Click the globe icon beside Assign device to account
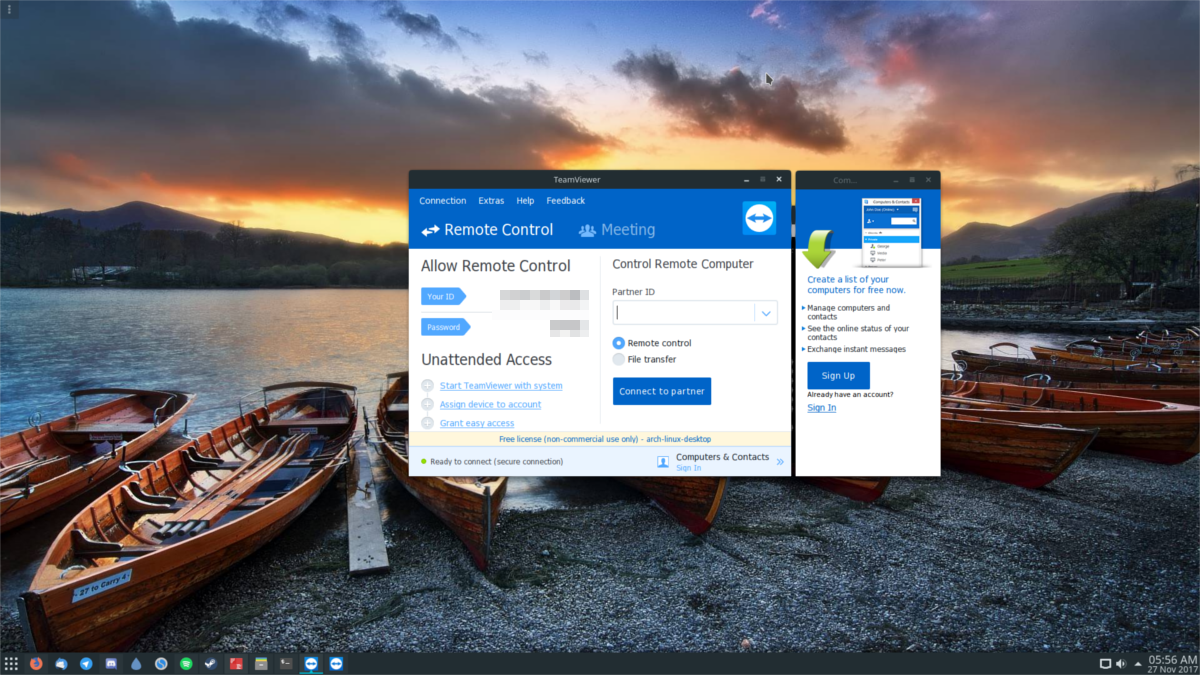 pyautogui.click(x=427, y=404)
